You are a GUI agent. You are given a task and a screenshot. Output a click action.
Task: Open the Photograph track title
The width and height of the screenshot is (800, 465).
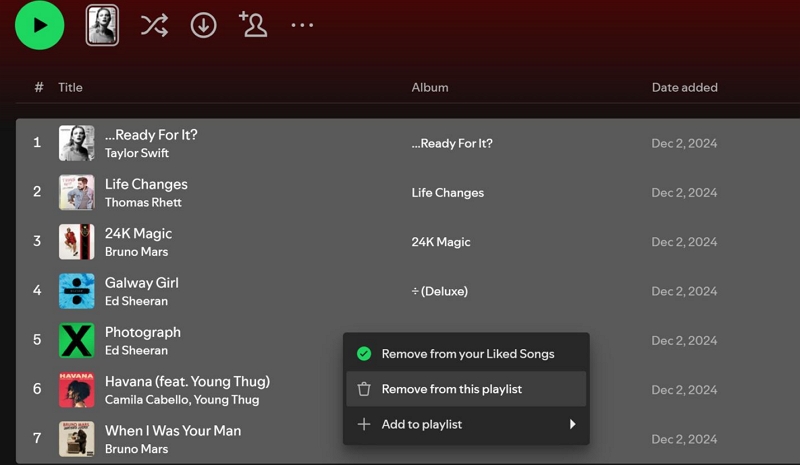pyautogui.click(x=143, y=332)
